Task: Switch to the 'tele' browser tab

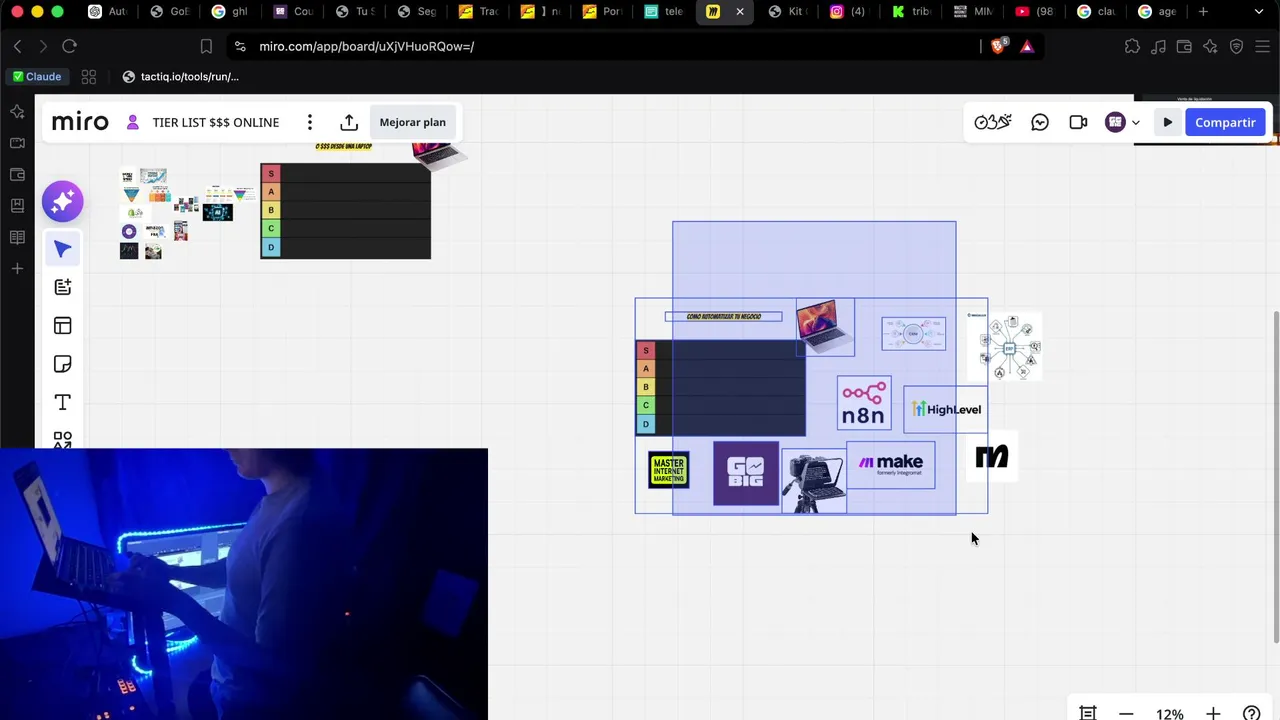Action: (x=665, y=12)
